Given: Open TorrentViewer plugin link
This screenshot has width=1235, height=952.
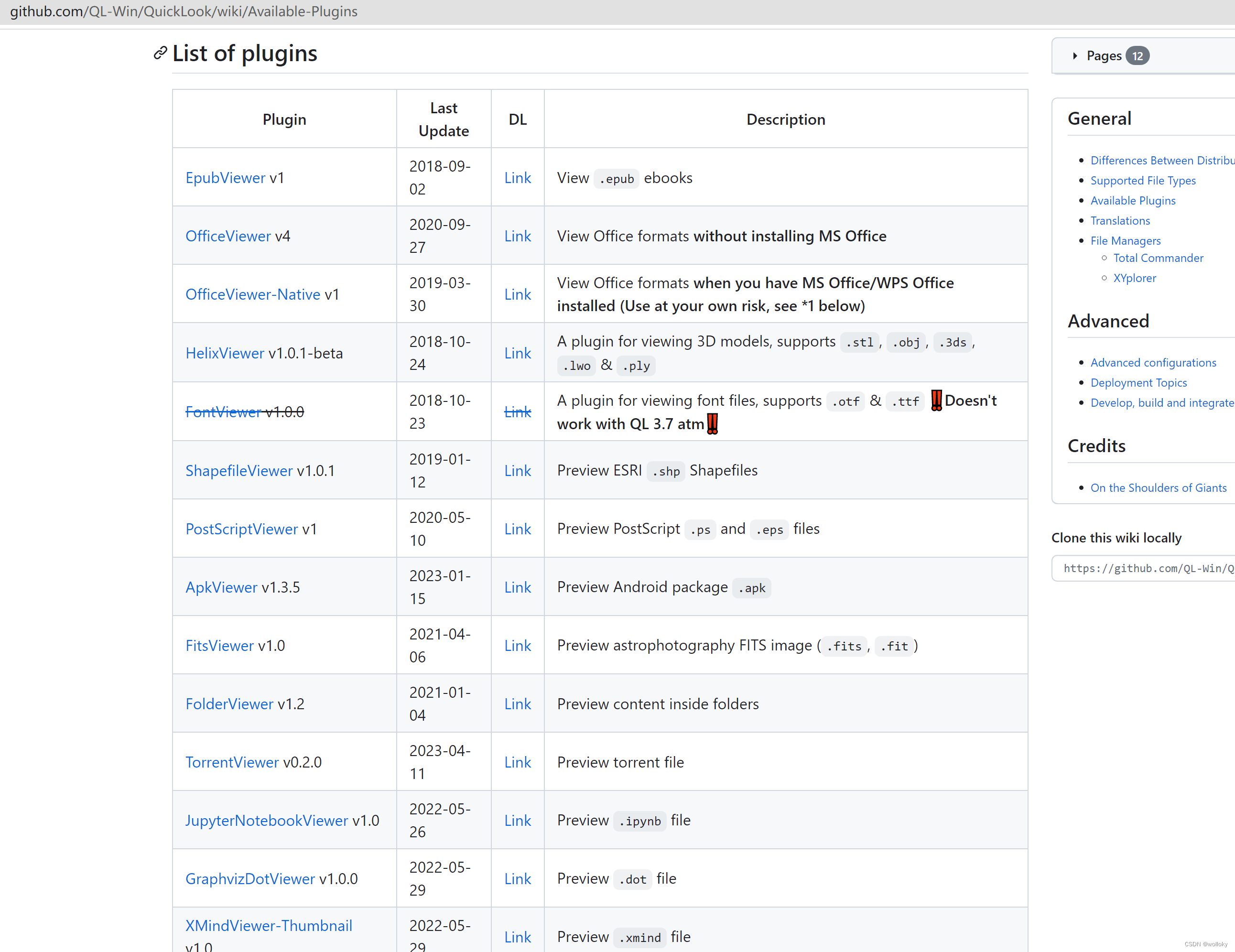Looking at the screenshot, I should [x=232, y=762].
